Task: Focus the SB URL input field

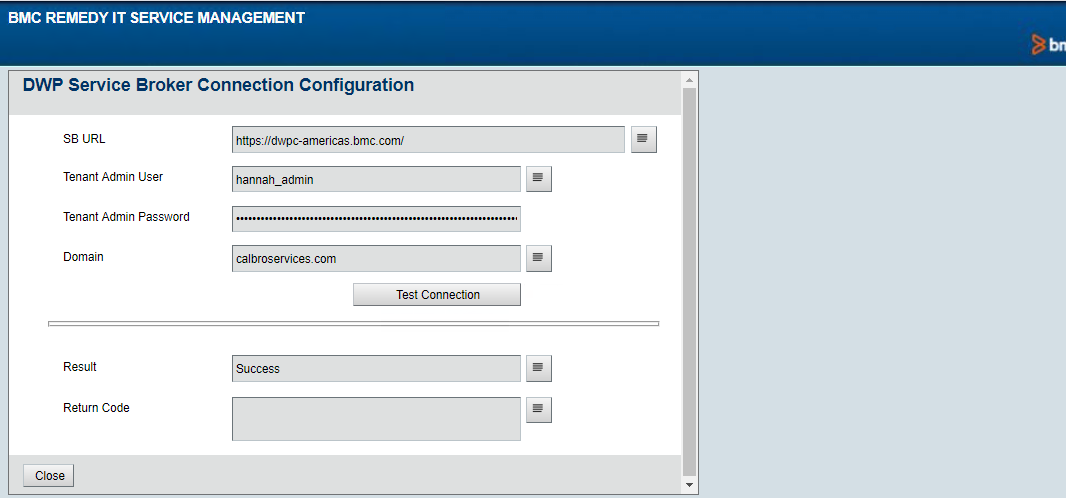Action: 428,140
